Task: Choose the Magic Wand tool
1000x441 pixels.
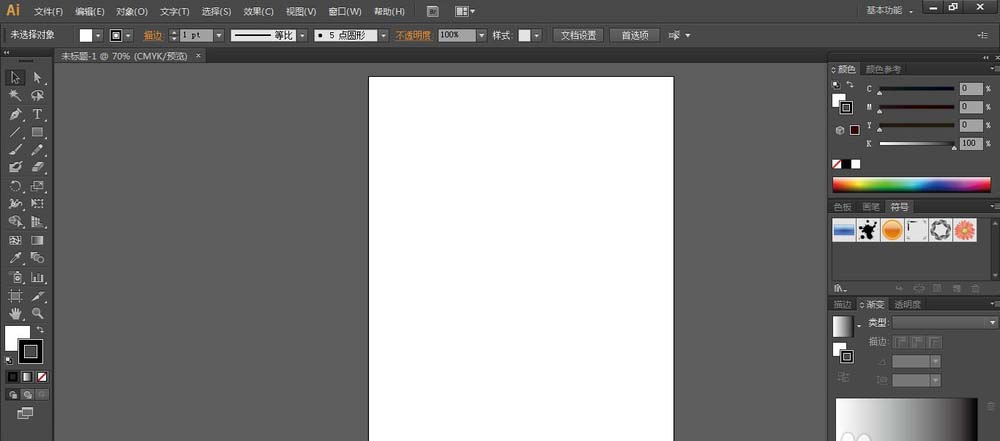Action: click(16, 96)
